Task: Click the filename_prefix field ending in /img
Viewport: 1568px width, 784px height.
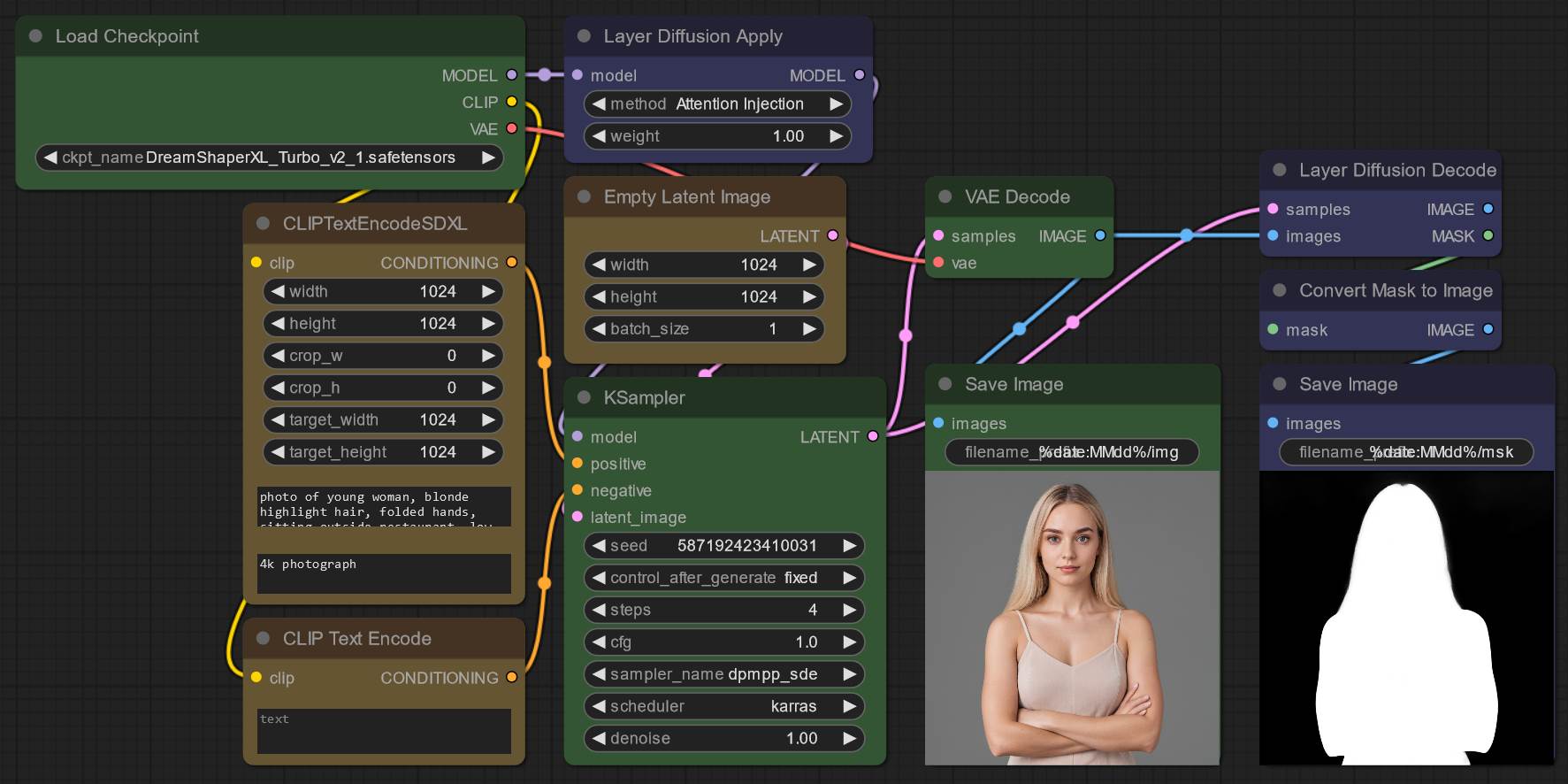Action: click(1072, 452)
